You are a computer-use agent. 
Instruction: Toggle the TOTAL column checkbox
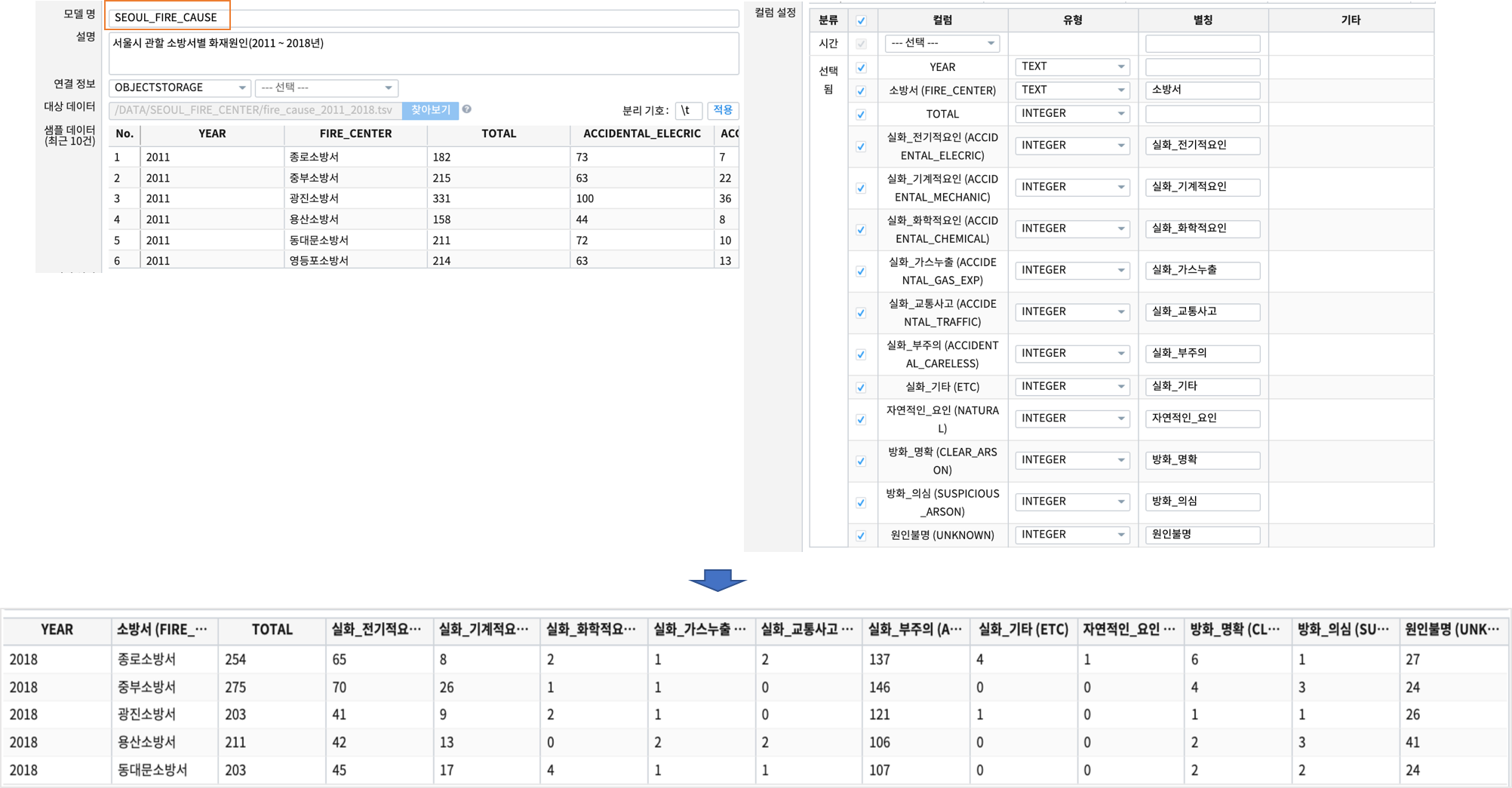[861, 115]
